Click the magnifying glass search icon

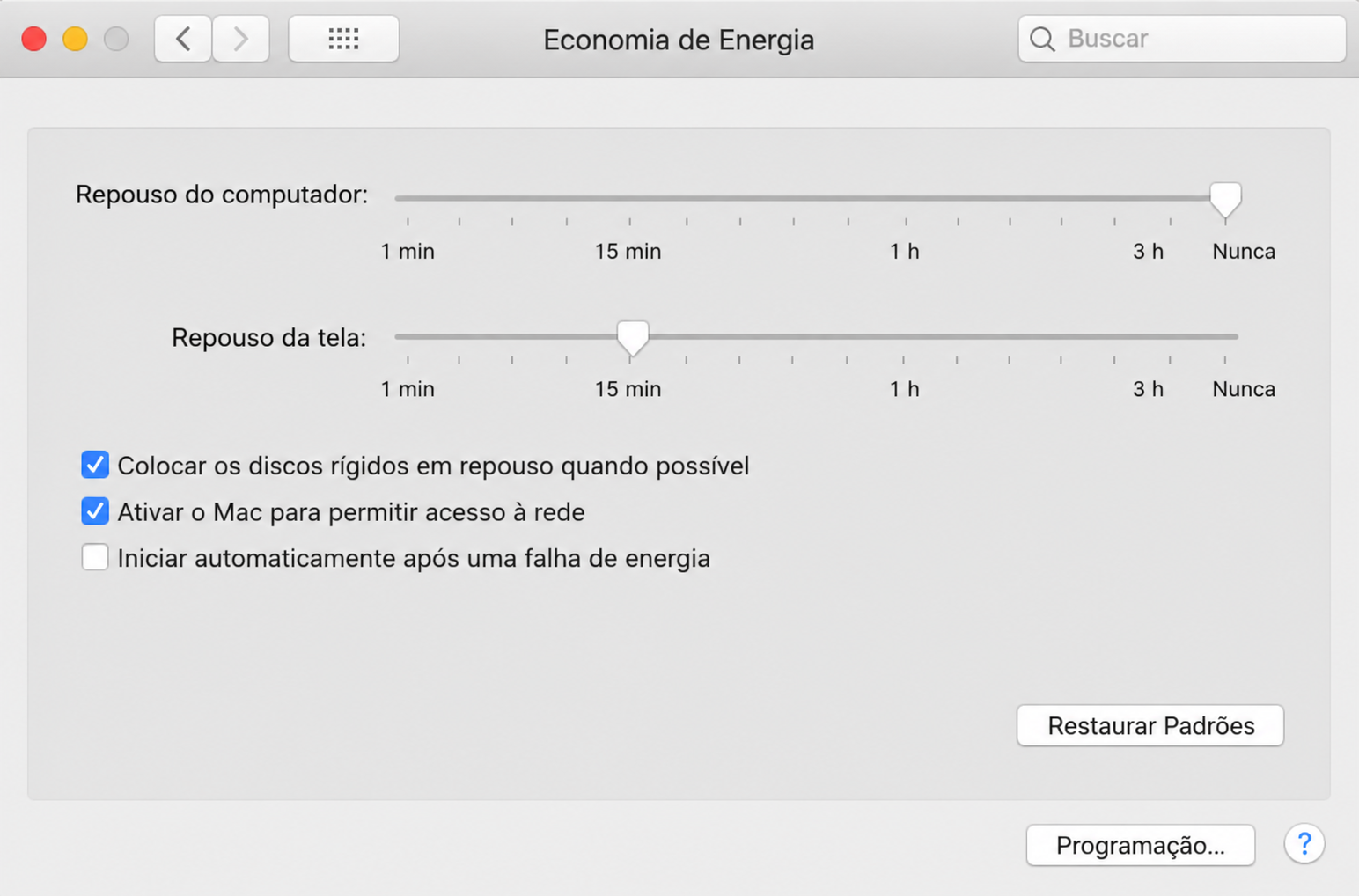point(1042,39)
